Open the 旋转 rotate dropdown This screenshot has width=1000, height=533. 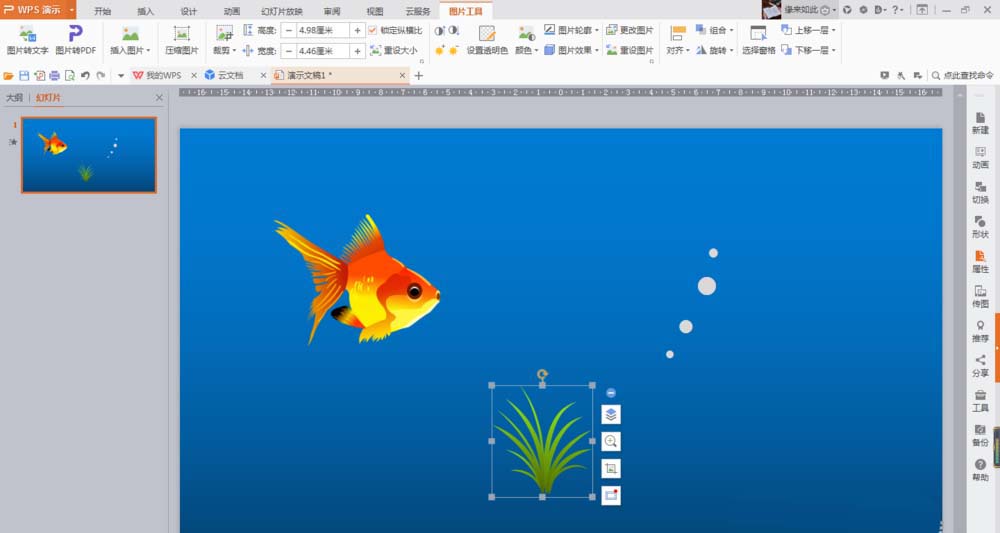coord(714,50)
